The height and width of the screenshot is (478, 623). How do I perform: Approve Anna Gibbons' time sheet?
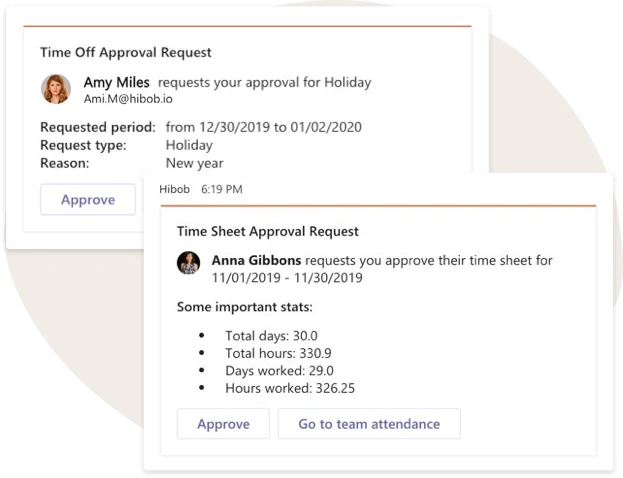click(x=223, y=424)
